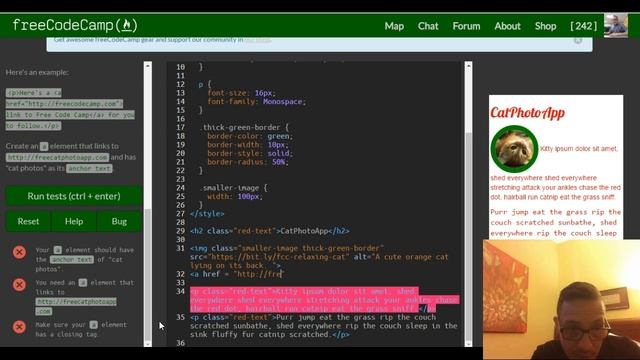Click the Purr jump paragraph in preview
Image resolution: width=640 pixels, height=360 pixels.
[x=556, y=223]
